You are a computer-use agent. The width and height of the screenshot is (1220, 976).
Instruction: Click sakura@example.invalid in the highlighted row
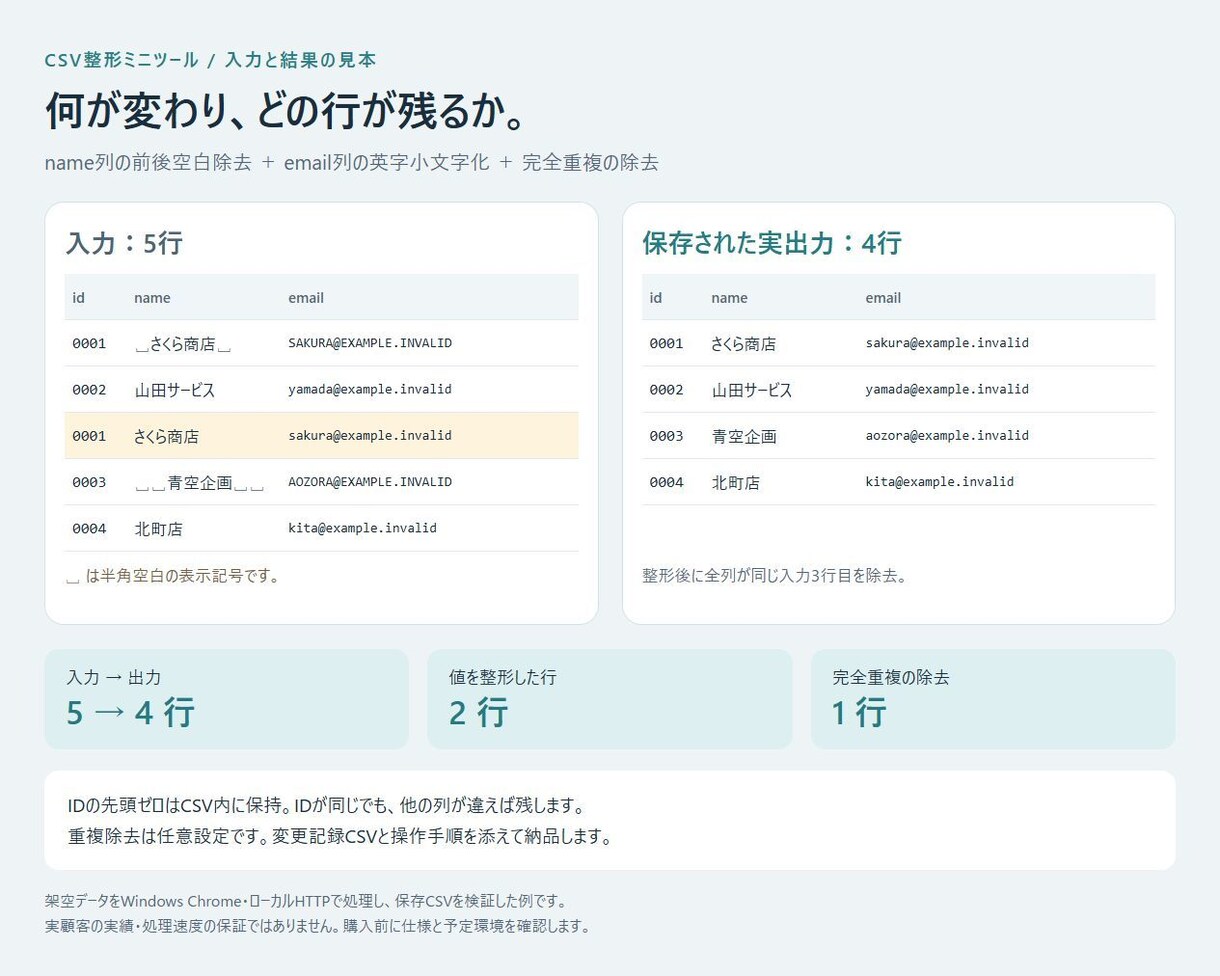pos(370,435)
